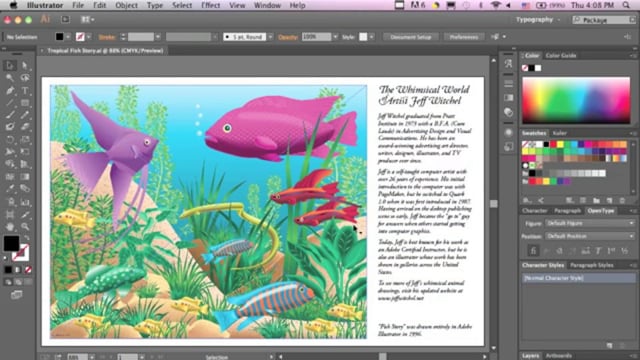640x360 pixels.
Task: Open the Effect menu
Action: coord(211,5)
